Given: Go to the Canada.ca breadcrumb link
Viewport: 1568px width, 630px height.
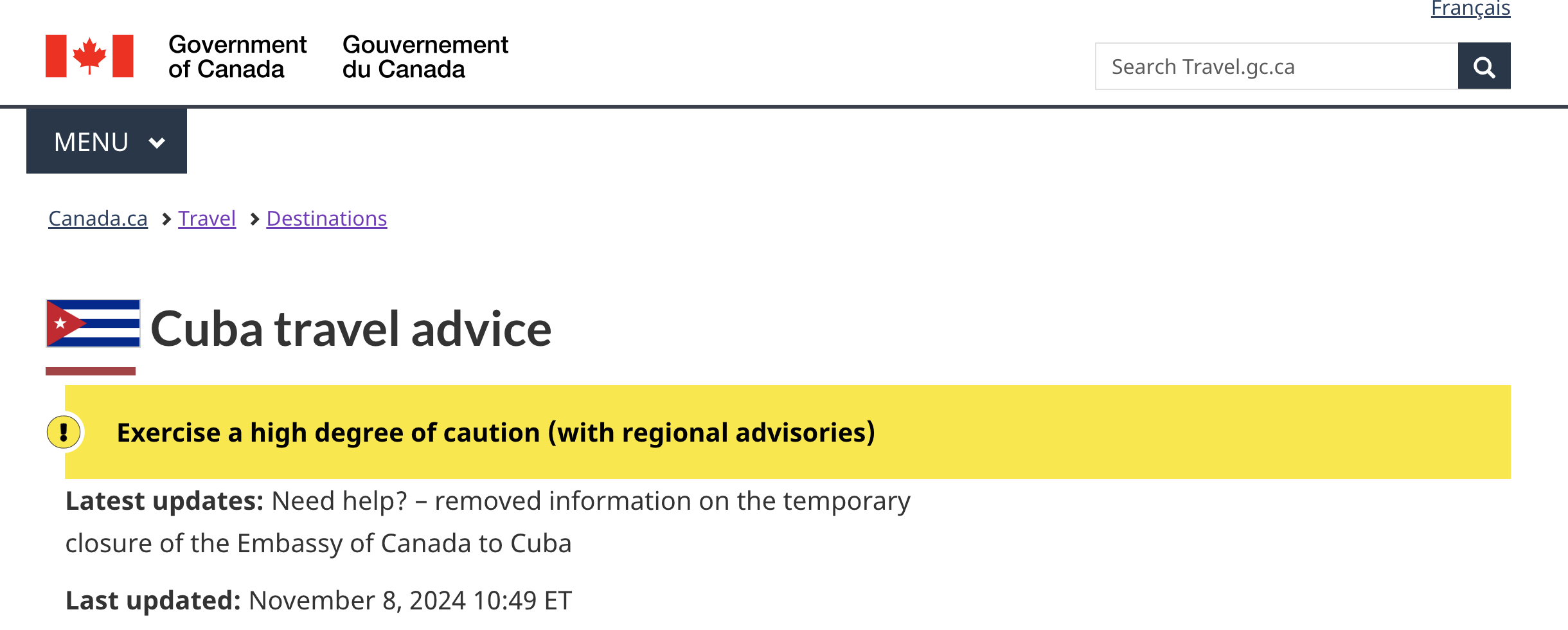Looking at the screenshot, I should pos(98,219).
